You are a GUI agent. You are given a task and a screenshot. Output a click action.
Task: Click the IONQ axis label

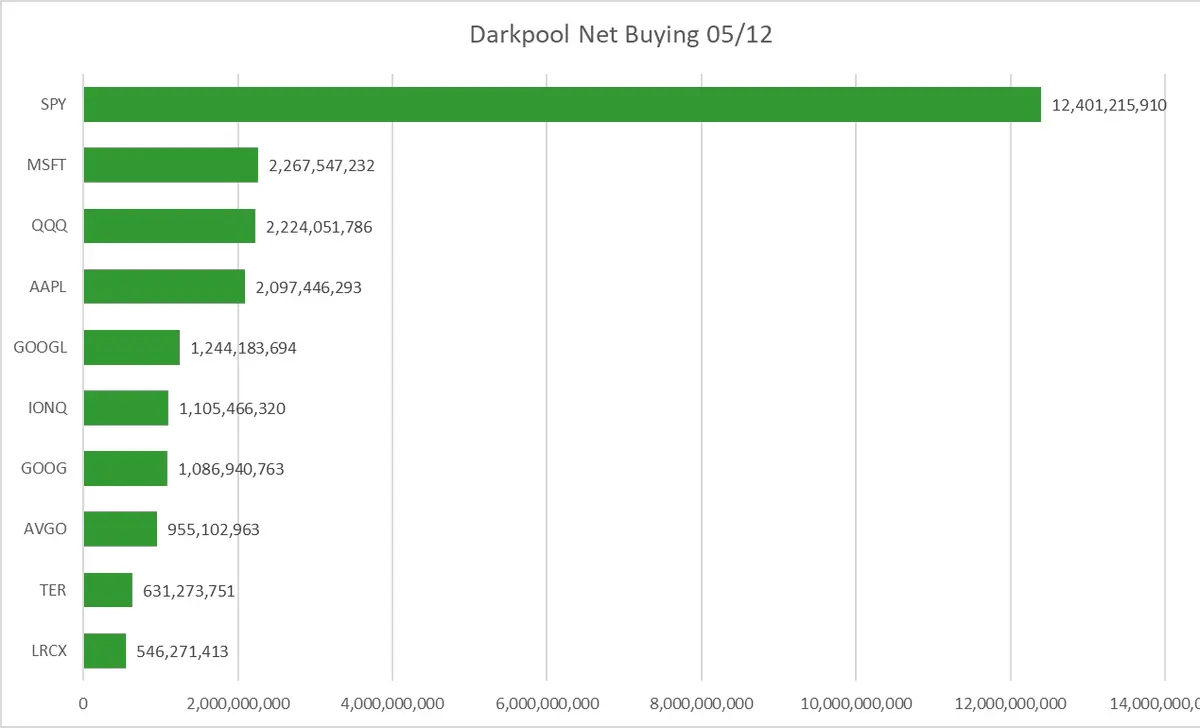(x=47, y=408)
